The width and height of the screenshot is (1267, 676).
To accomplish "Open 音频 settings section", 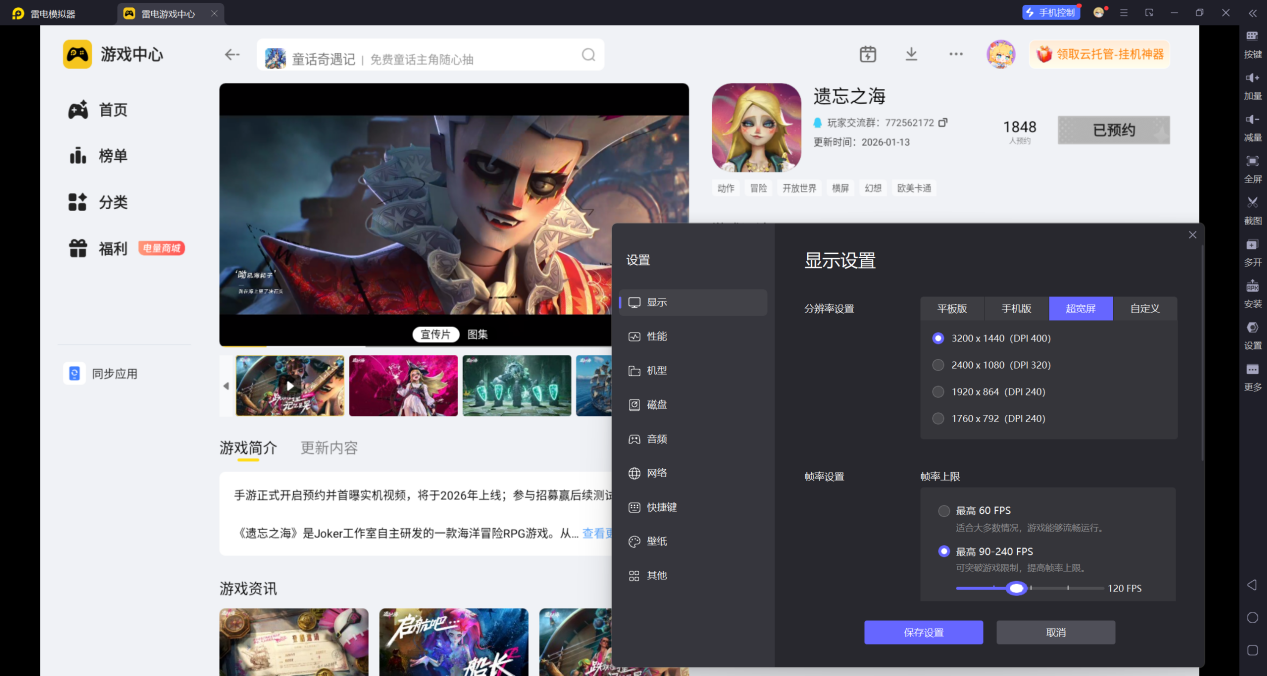I will click(693, 439).
